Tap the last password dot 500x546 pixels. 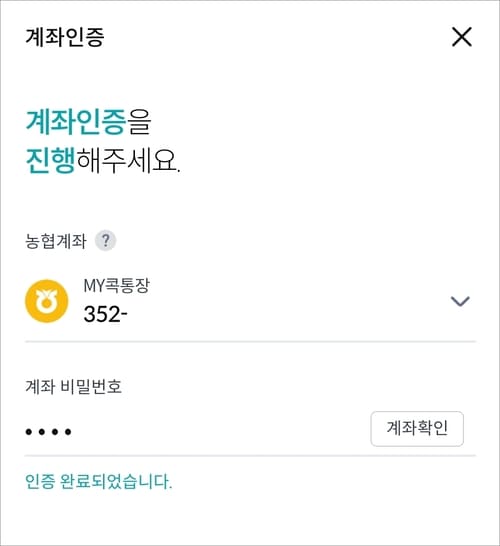click(68, 432)
